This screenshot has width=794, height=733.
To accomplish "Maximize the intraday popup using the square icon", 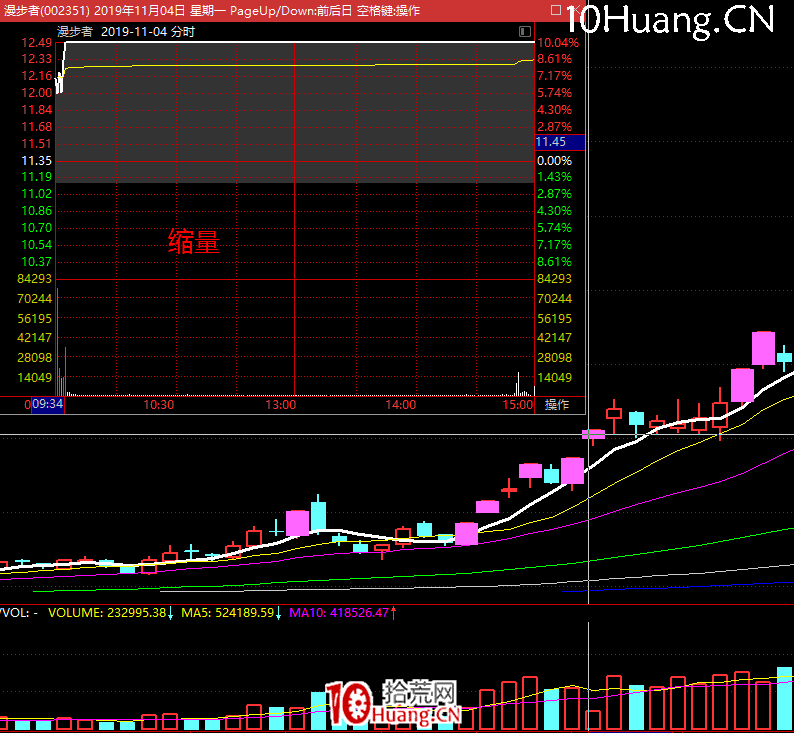I will pyautogui.click(x=556, y=10).
